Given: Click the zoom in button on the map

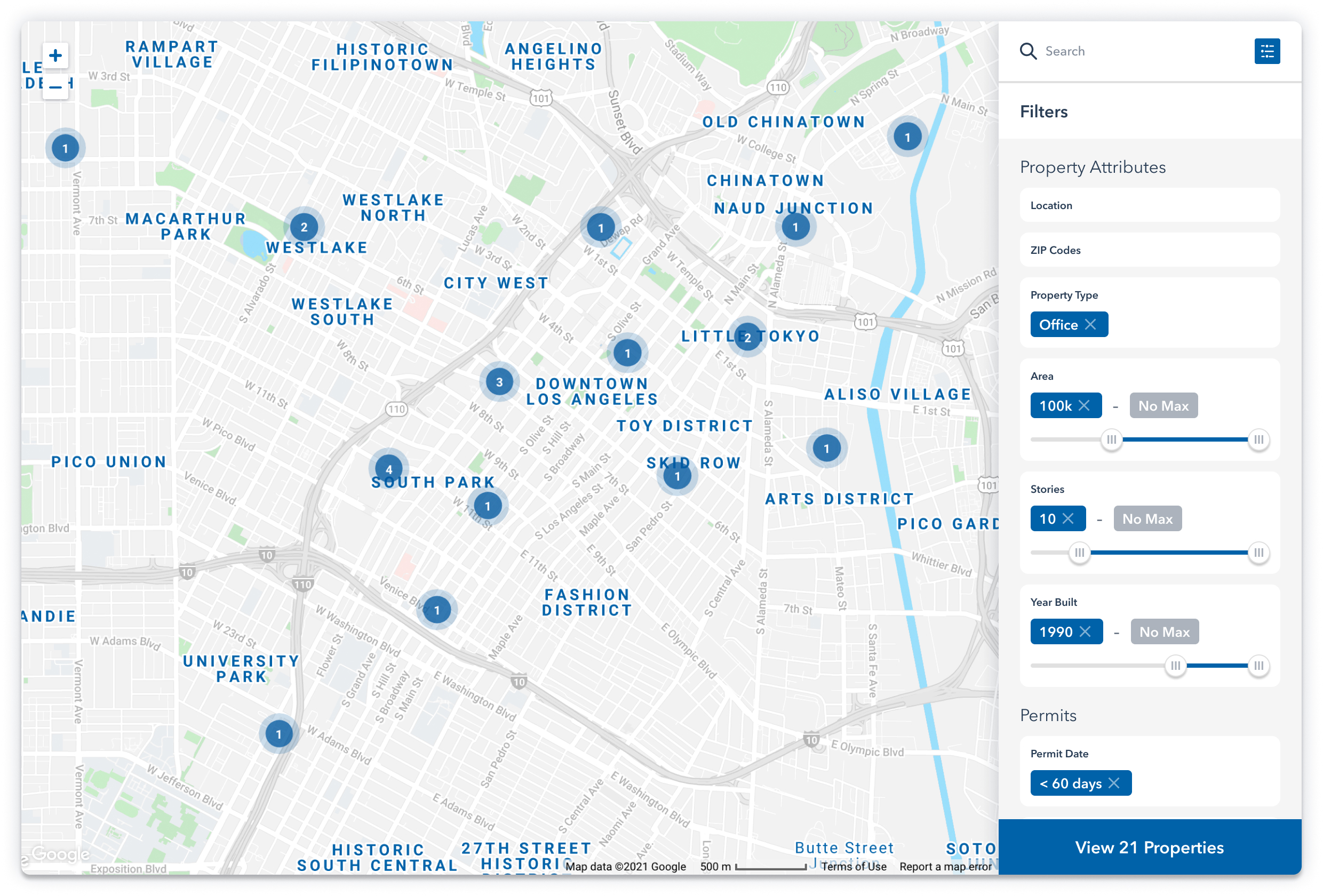Looking at the screenshot, I should tap(55, 55).
